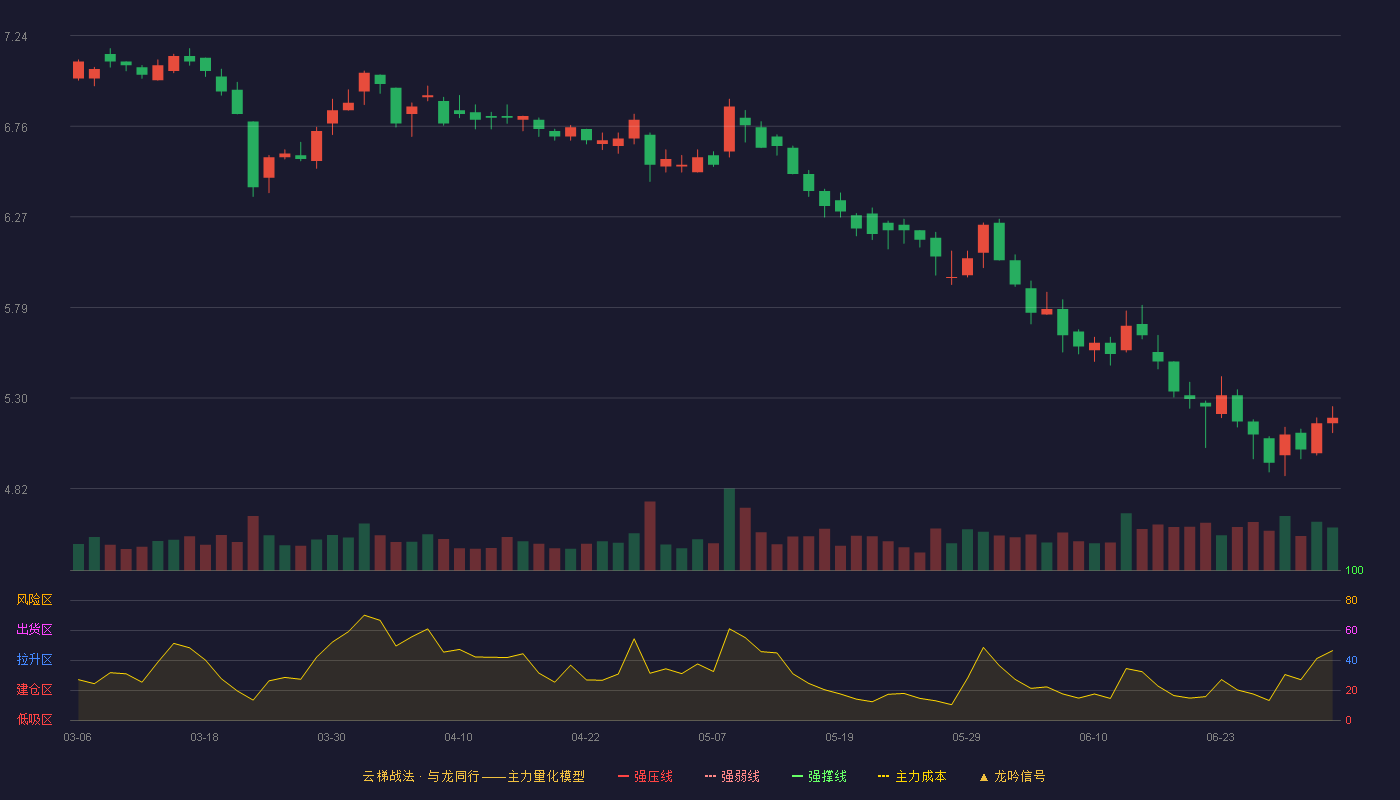Click the 04-22 date label

pos(585,737)
